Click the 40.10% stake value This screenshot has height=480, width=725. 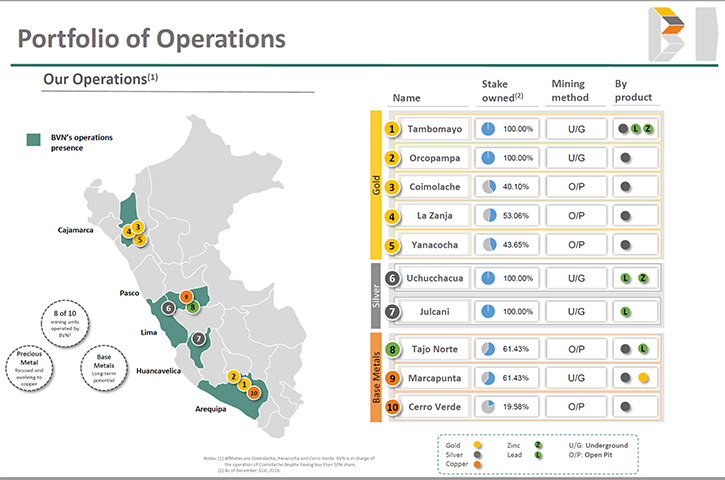point(516,187)
